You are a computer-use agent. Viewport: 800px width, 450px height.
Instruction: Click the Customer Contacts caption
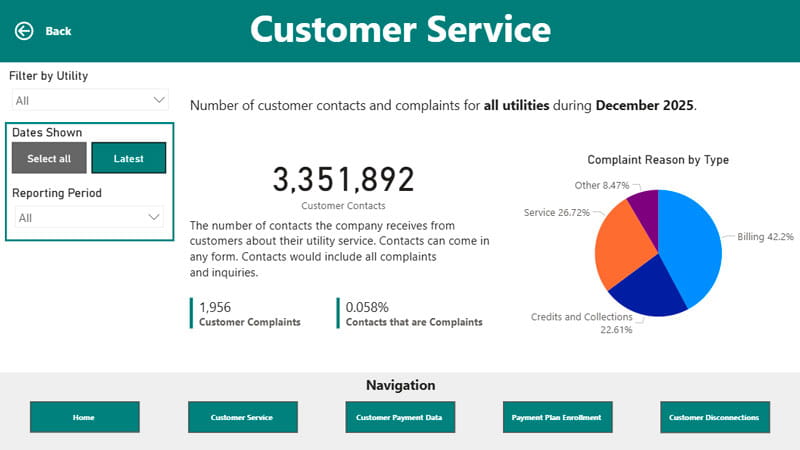pyautogui.click(x=343, y=206)
